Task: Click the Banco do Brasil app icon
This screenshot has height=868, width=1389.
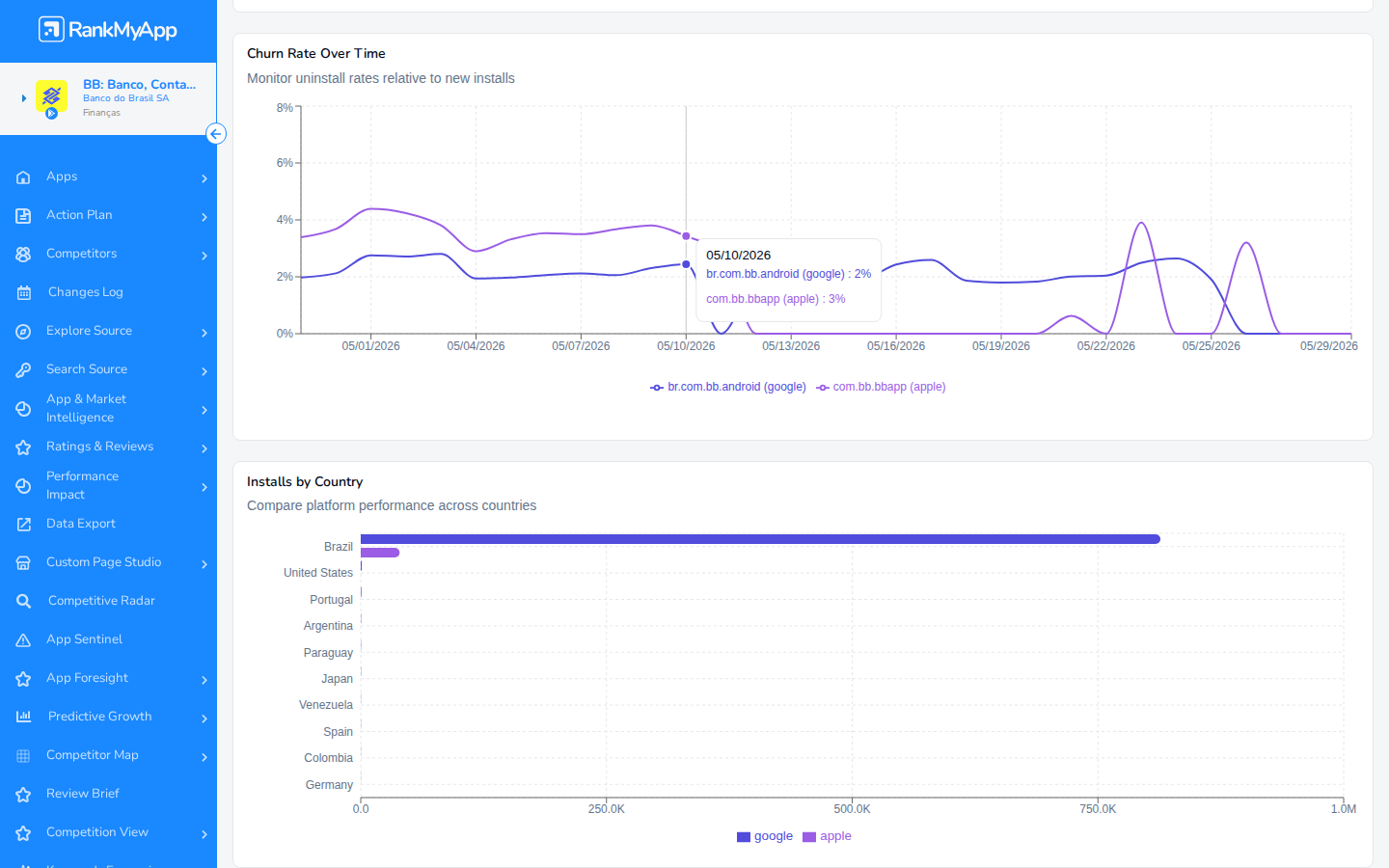Action: (51, 96)
